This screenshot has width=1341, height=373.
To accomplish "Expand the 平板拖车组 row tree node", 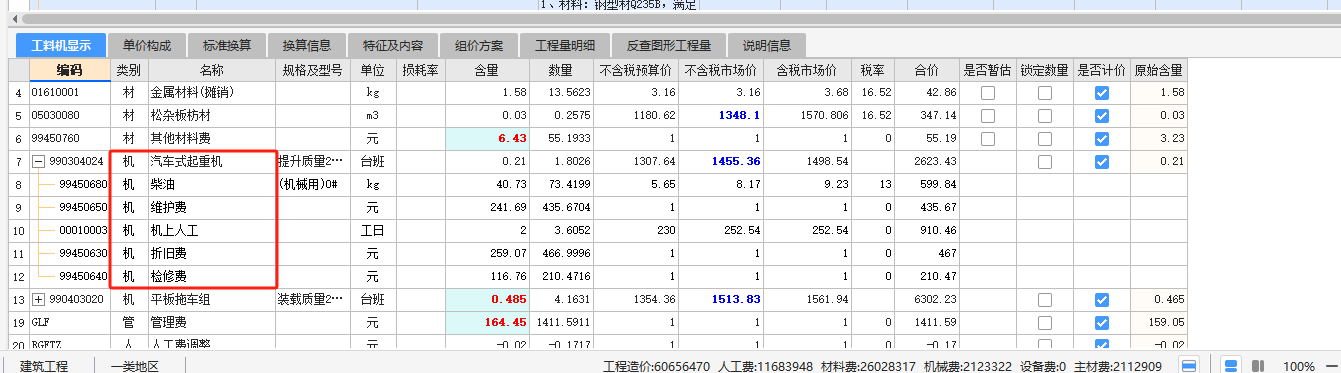I will pos(39,299).
